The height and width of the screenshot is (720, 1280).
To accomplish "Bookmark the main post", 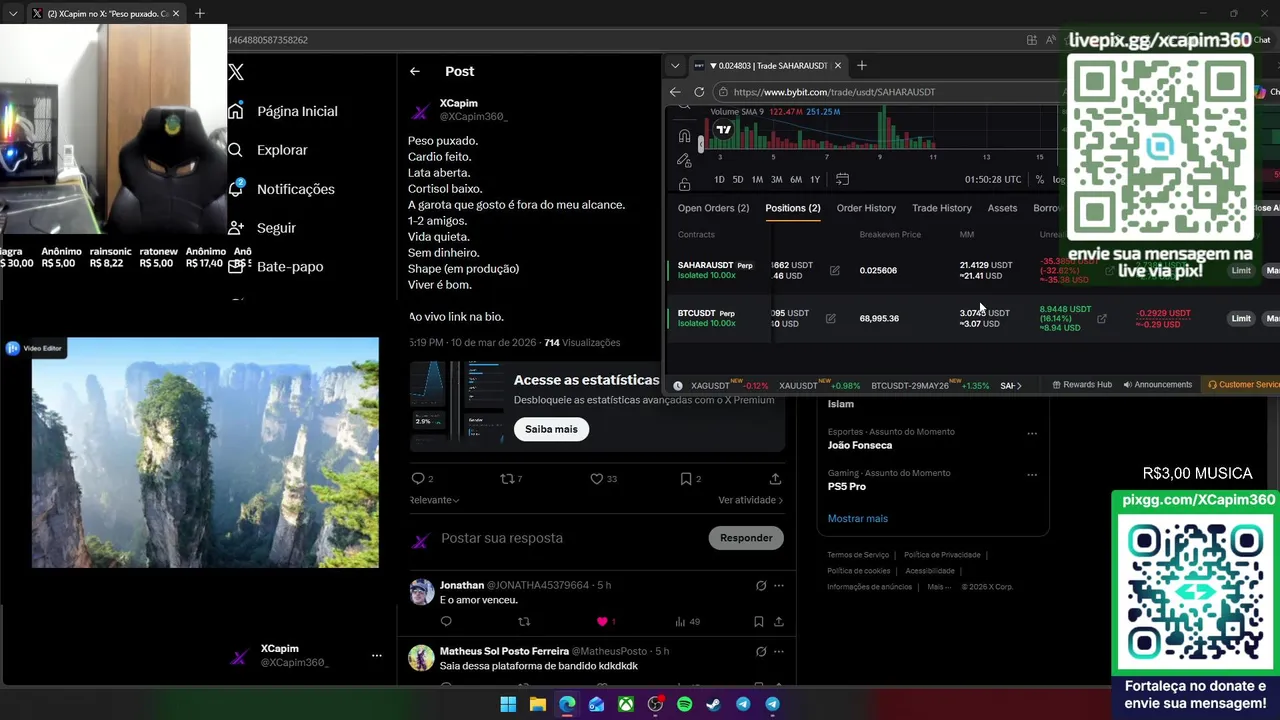I will click(x=686, y=479).
